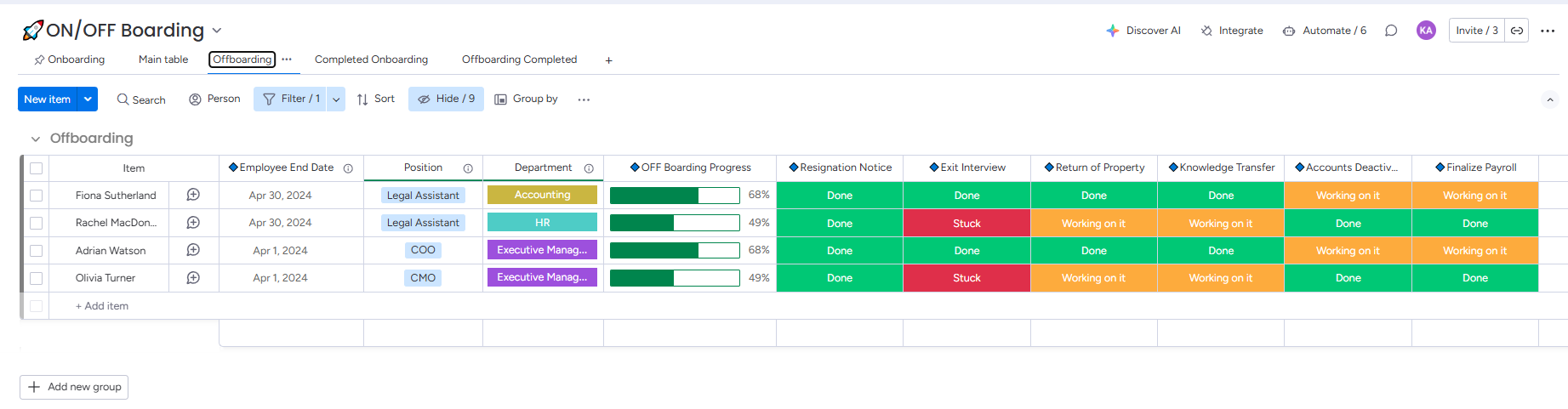Click the KA user avatar
Viewport: 1568px width, 409px height.
click(1426, 31)
